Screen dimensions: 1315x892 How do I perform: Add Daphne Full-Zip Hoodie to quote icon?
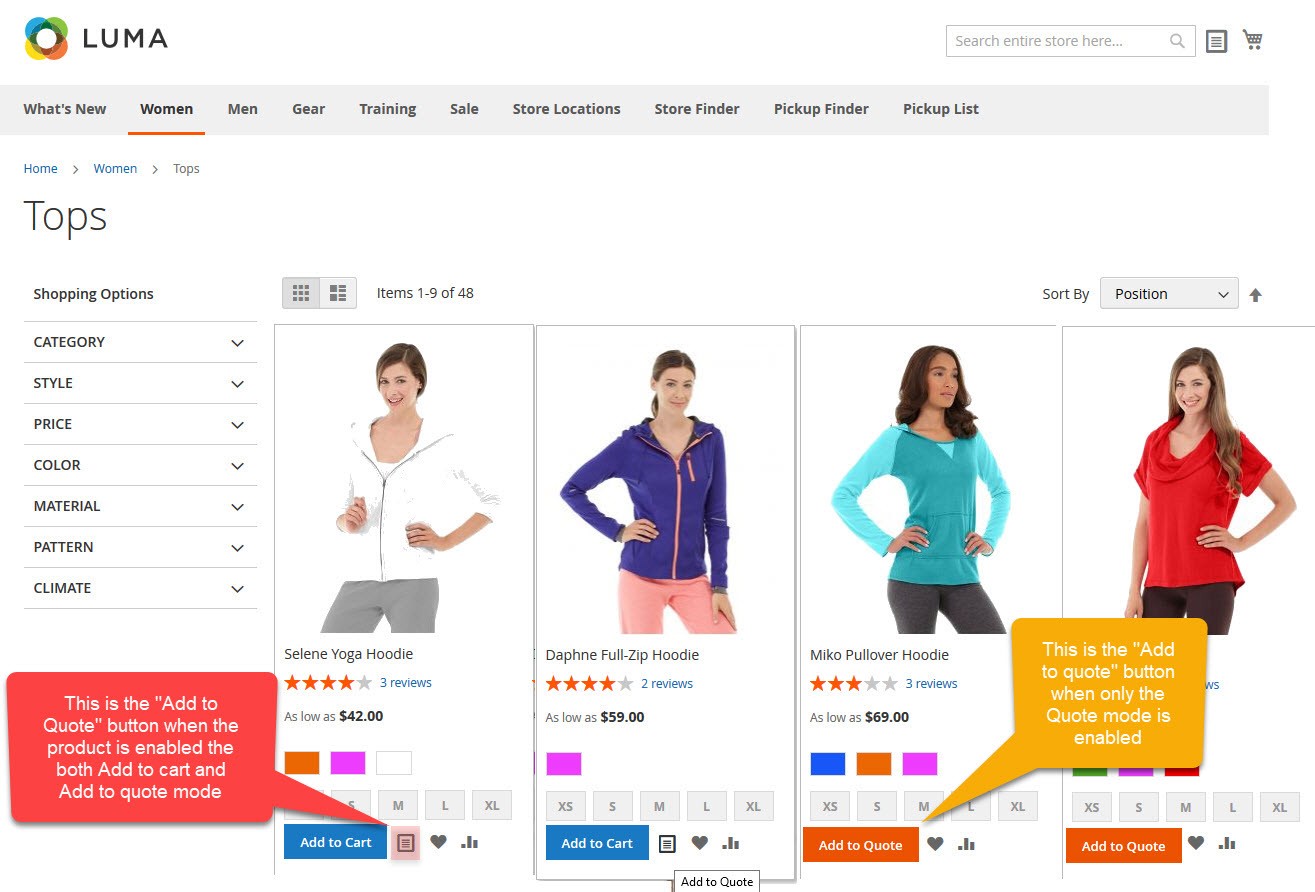[x=667, y=844]
